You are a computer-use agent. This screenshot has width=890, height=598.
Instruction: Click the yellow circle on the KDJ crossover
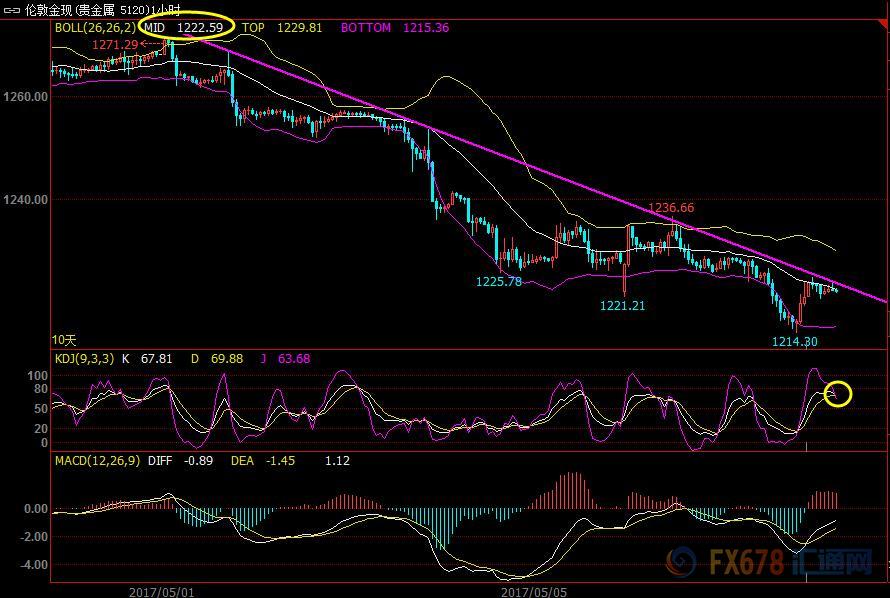pyautogui.click(x=838, y=394)
